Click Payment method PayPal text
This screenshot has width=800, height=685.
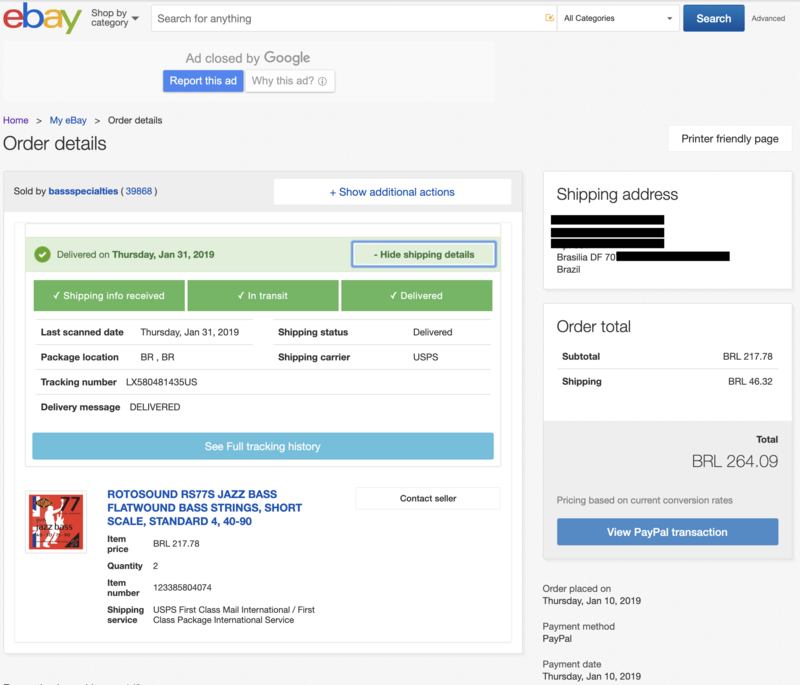pos(557,639)
